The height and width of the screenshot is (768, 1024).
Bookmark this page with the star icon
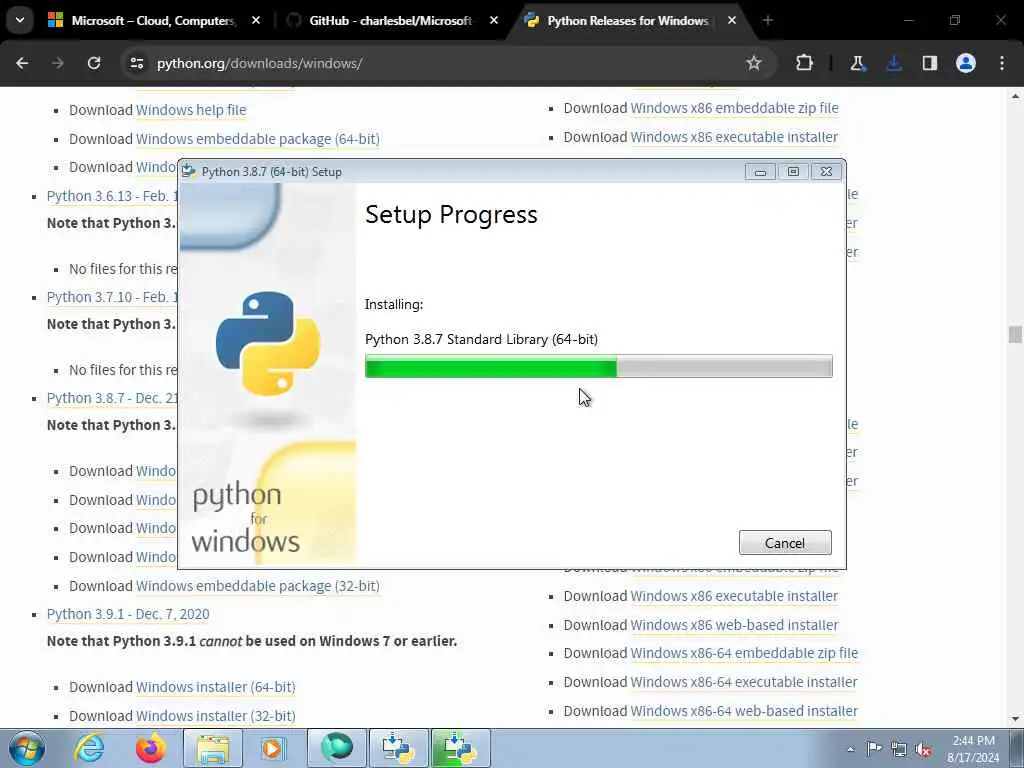click(x=754, y=63)
